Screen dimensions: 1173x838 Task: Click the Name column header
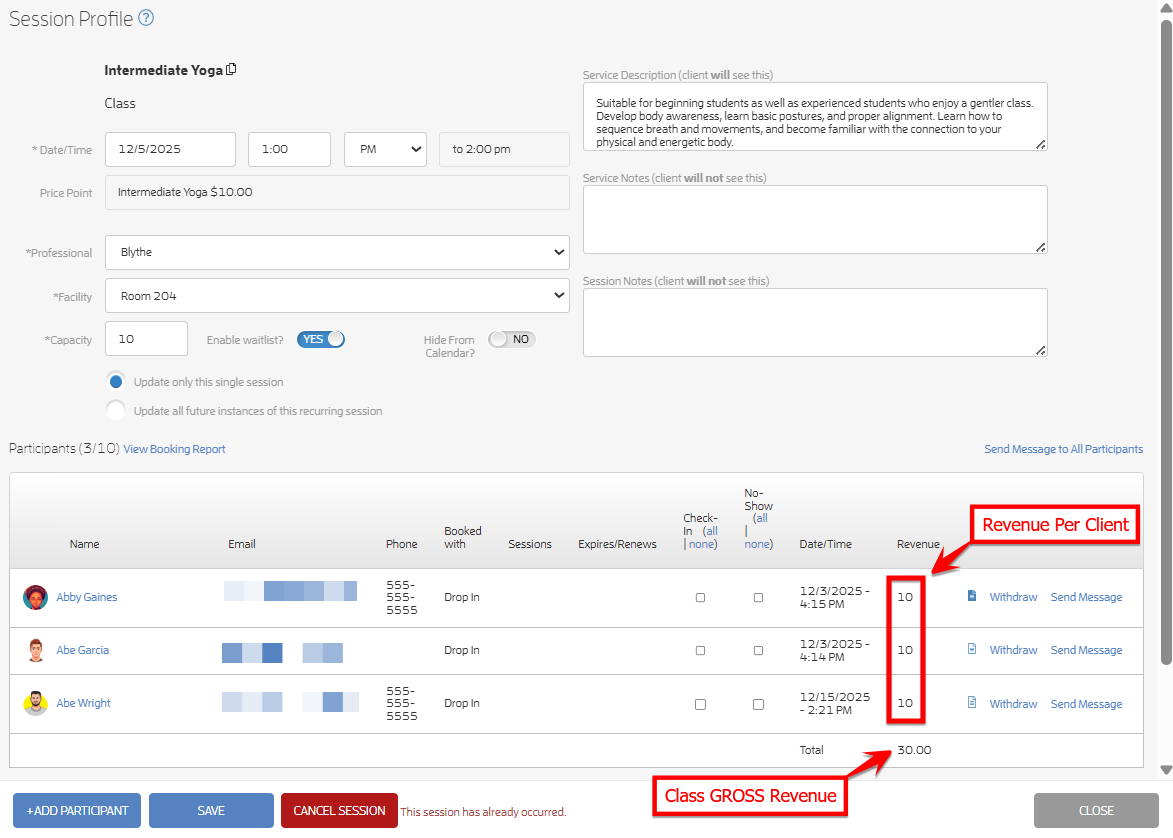click(x=85, y=544)
